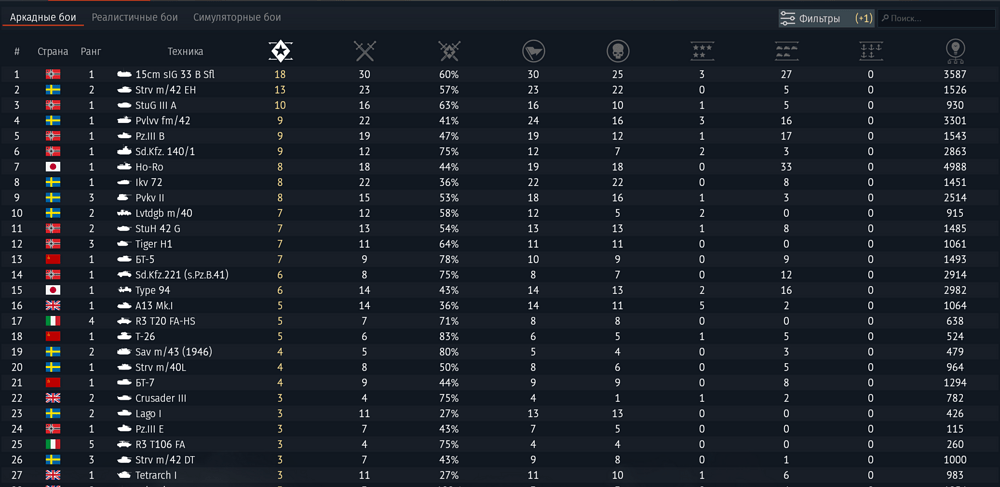Click the sliders icon on the Фильтры button
The width and height of the screenshot is (1000, 487).
(788, 18)
